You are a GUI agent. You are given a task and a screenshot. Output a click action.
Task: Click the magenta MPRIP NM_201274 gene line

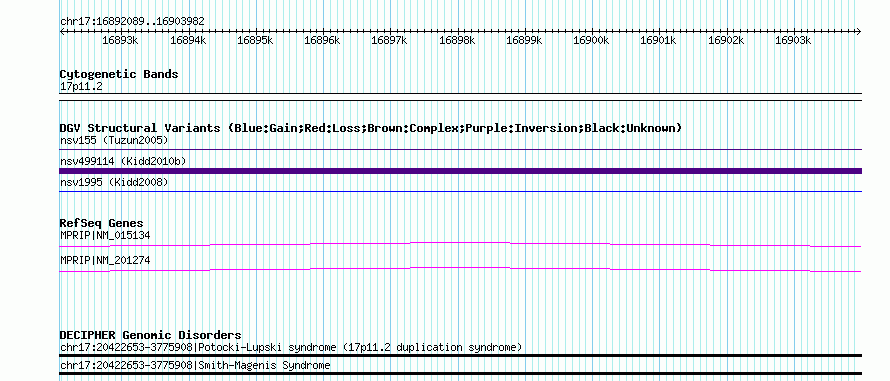point(460,269)
